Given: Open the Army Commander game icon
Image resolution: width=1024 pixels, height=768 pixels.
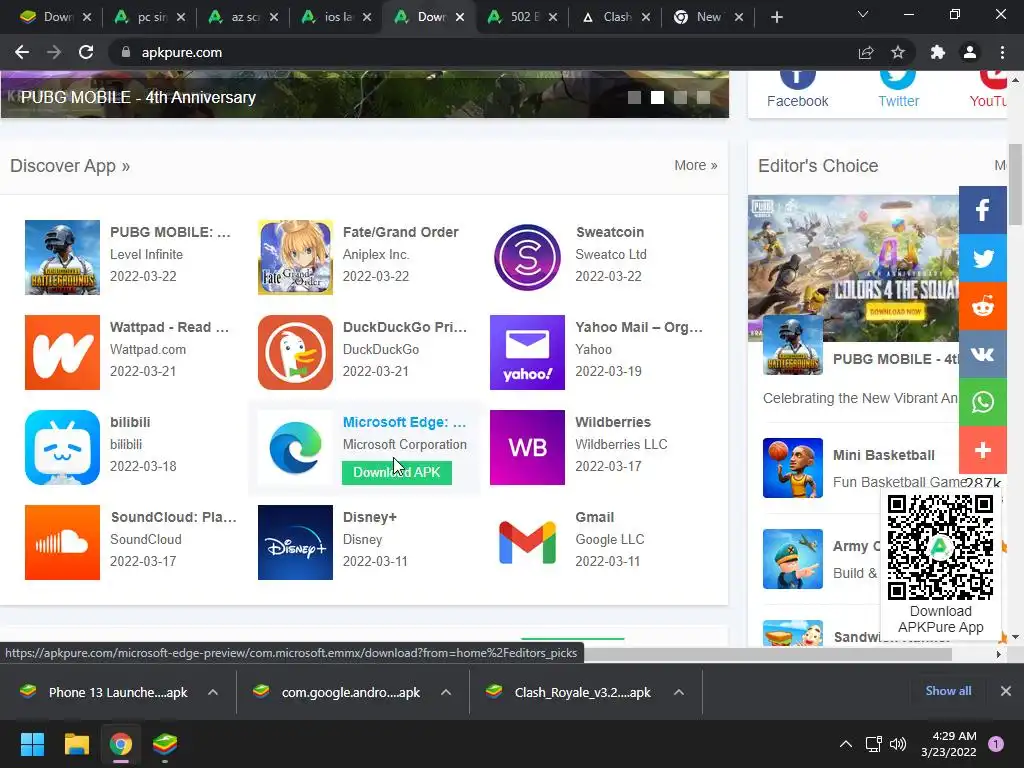Looking at the screenshot, I should pyautogui.click(x=793, y=559).
